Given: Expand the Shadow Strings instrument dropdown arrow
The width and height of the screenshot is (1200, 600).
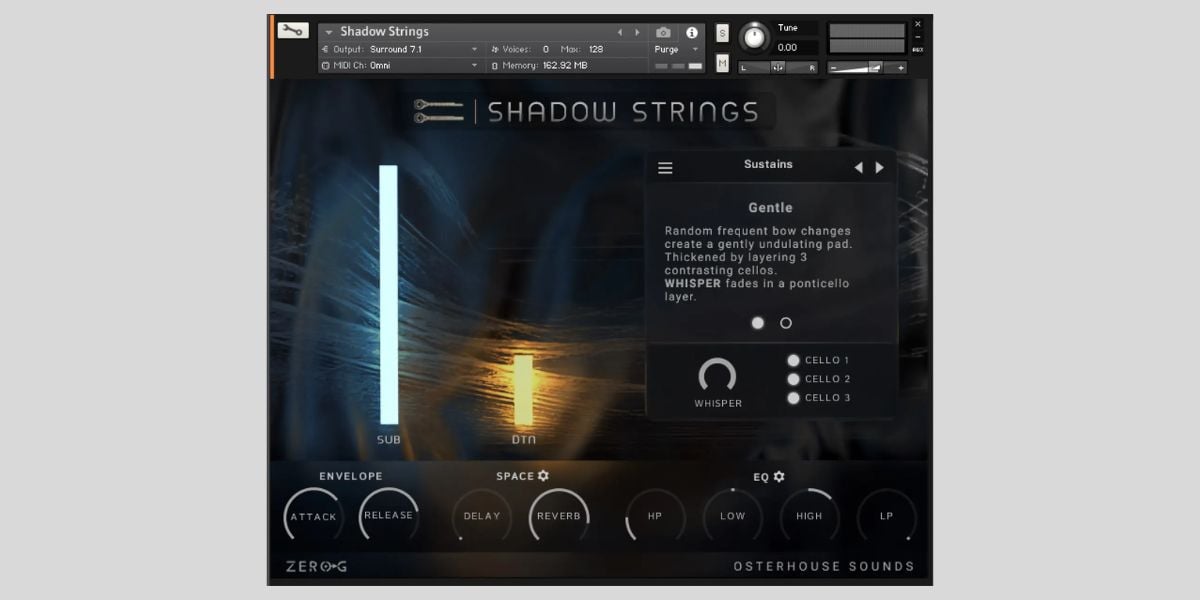Looking at the screenshot, I should coord(328,32).
